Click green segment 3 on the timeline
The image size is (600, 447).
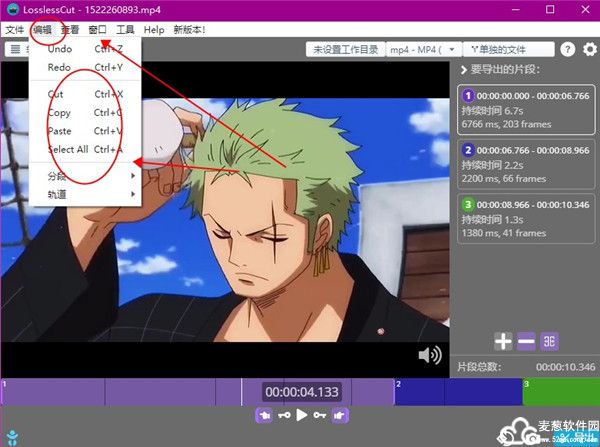(561, 392)
